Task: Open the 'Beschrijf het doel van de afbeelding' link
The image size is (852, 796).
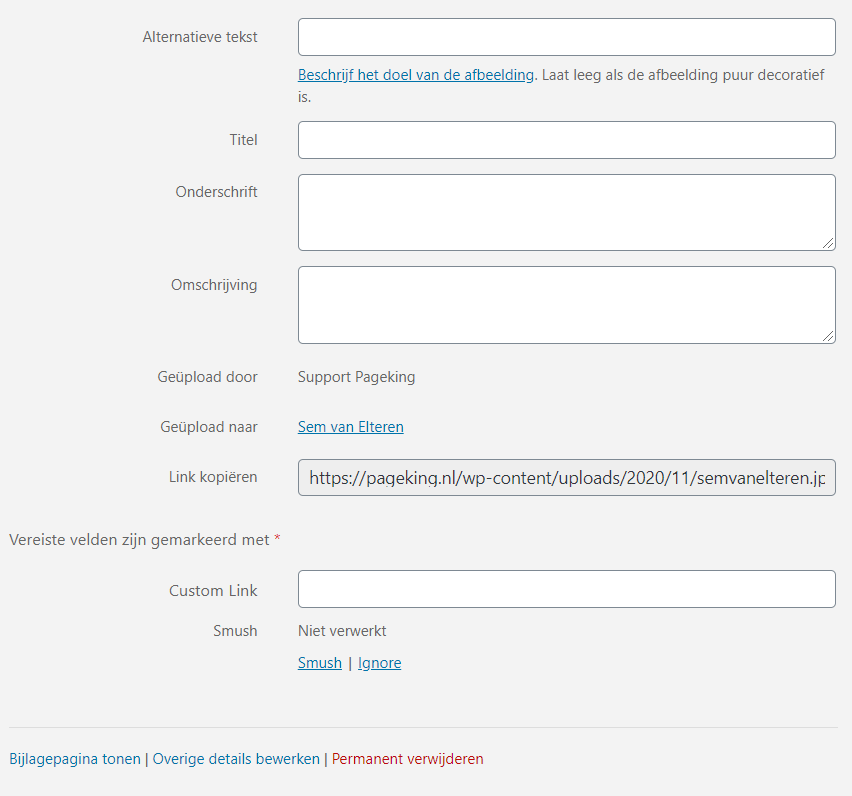Action: coord(416,75)
